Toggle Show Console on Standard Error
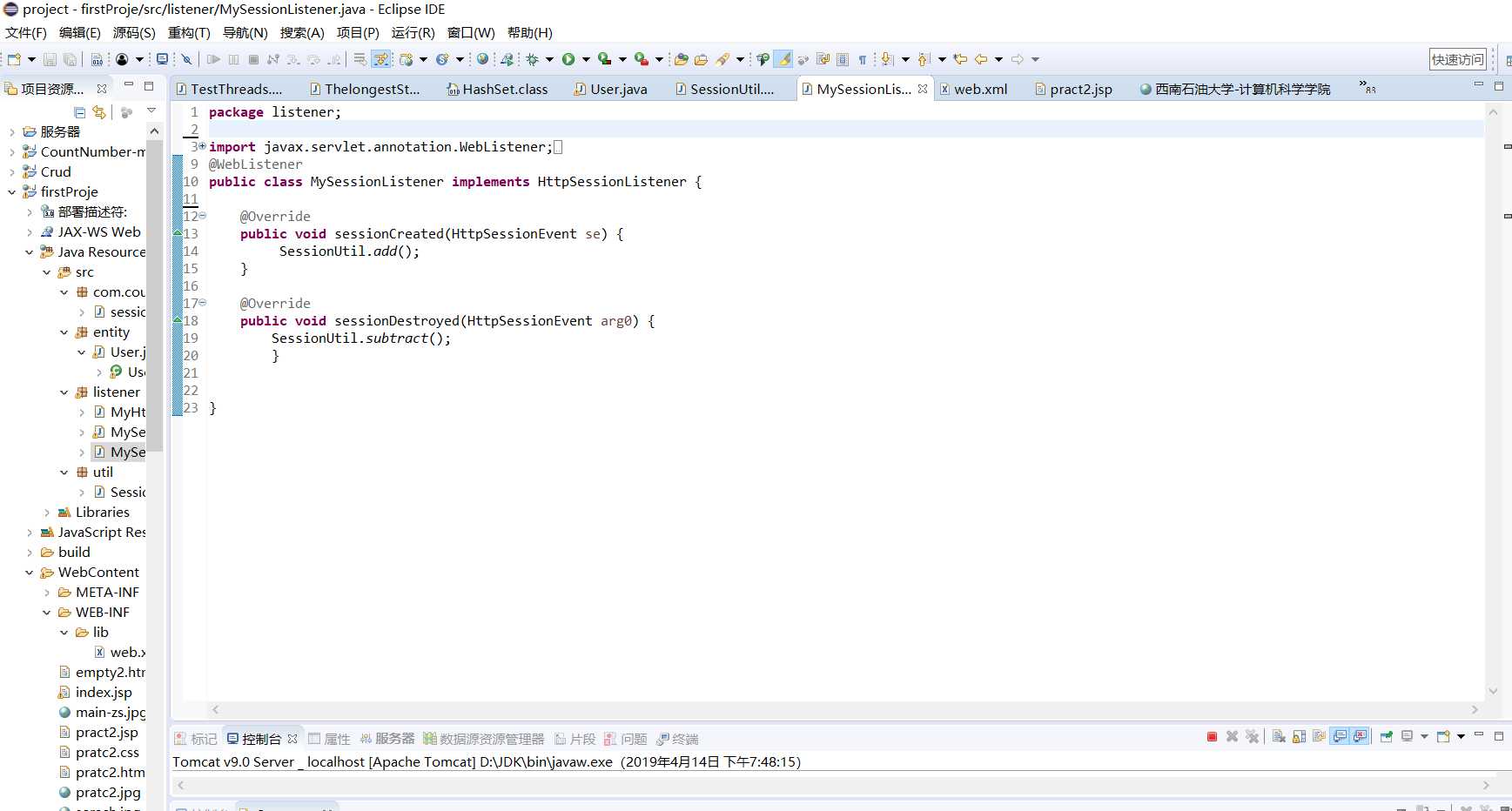1512x811 pixels. pyautogui.click(x=1360, y=736)
